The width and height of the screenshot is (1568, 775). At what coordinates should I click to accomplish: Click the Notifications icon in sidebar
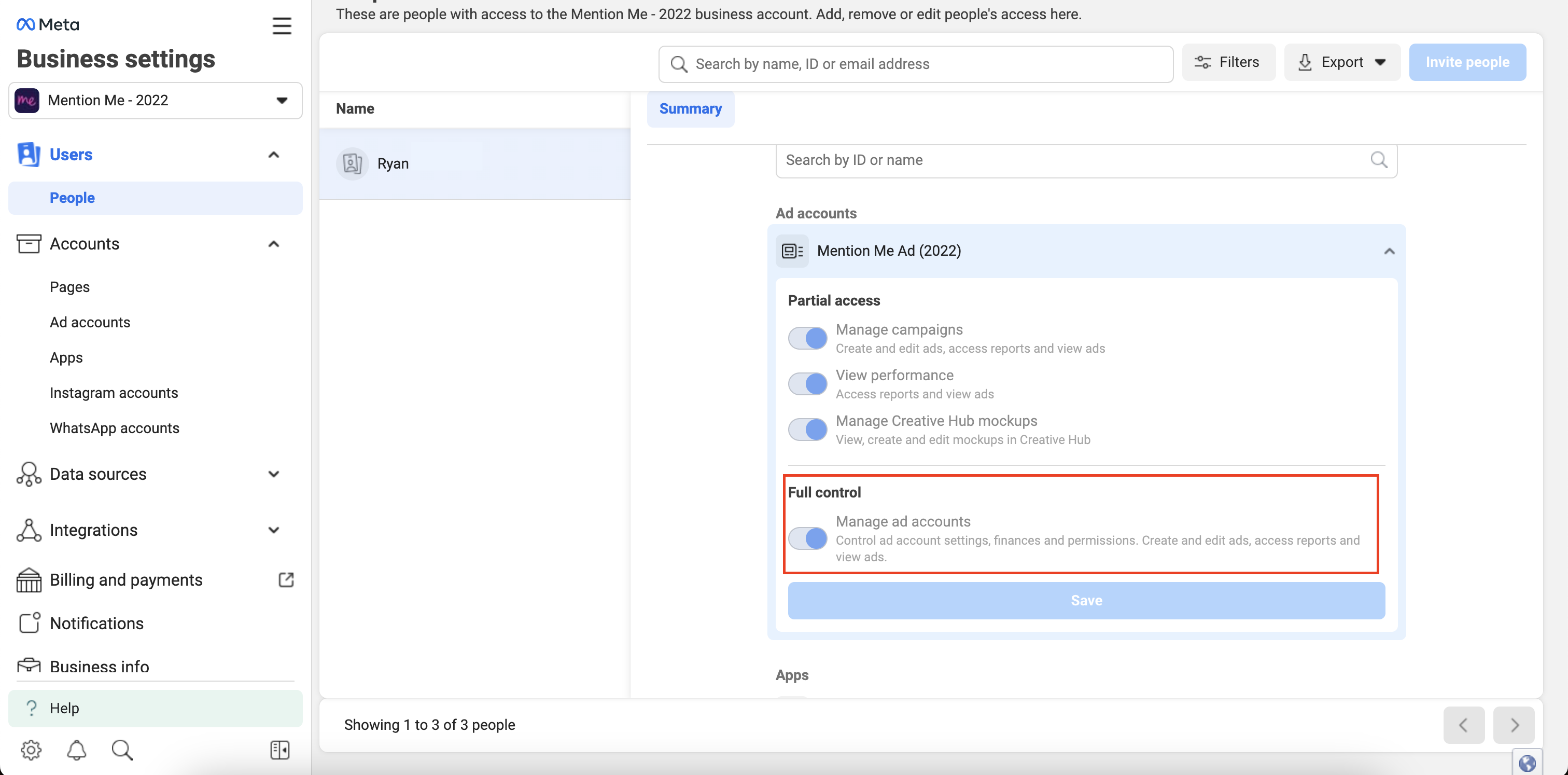coord(29,624)
